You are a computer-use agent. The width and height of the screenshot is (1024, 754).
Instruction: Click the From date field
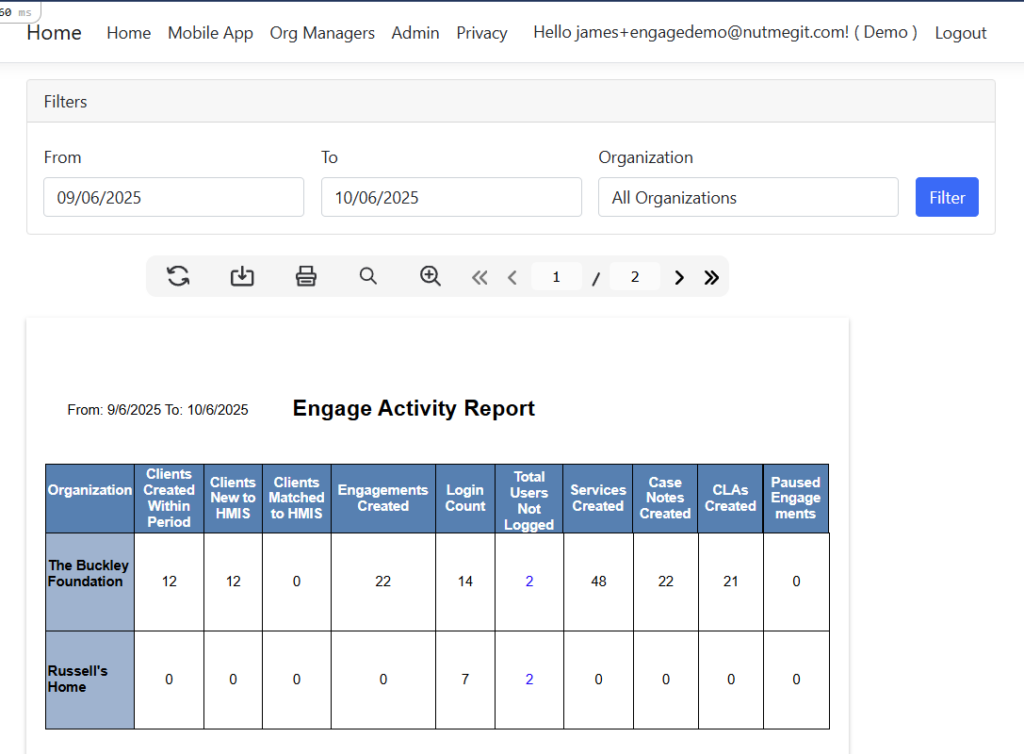tap(173, 197)
